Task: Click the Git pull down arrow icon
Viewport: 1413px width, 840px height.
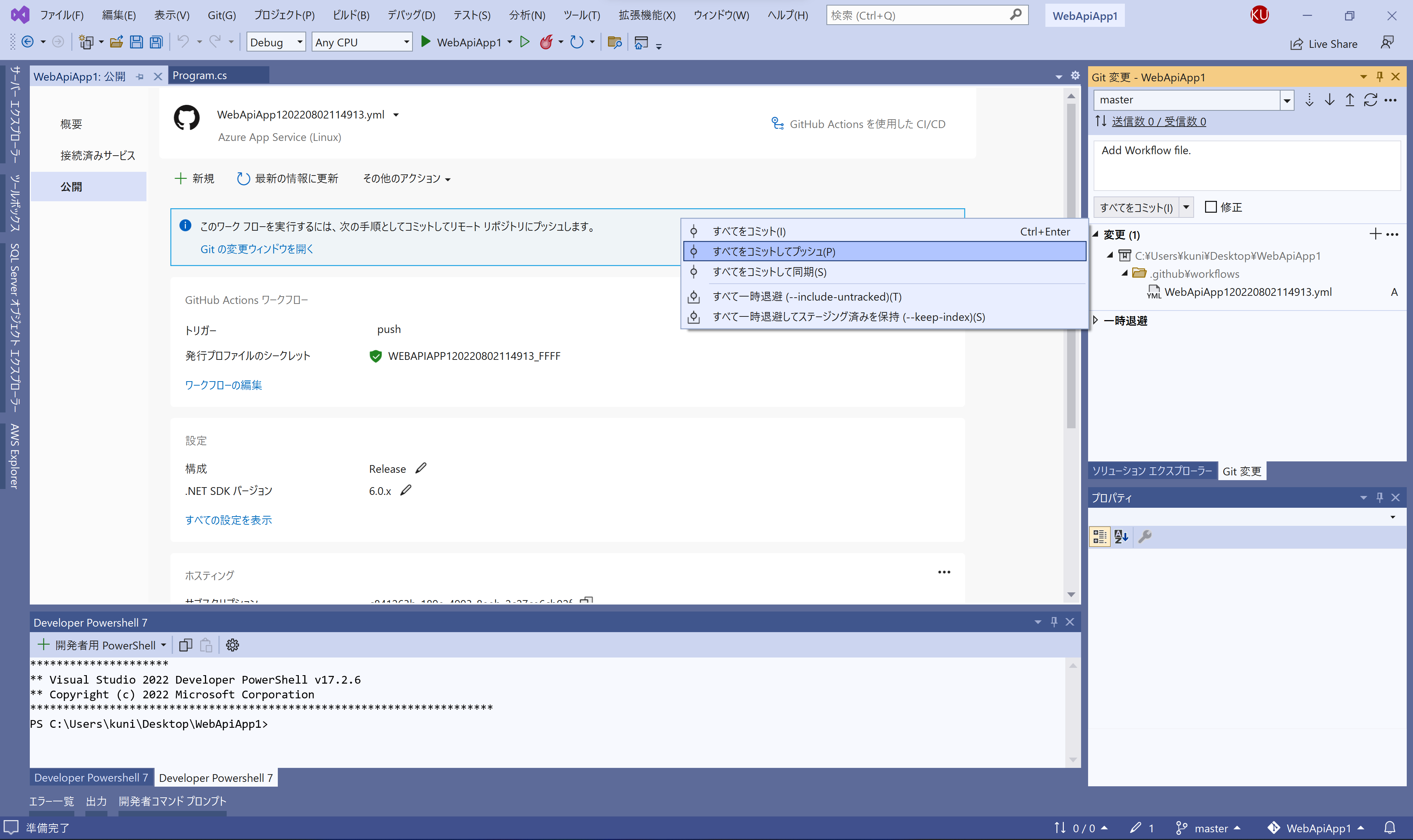Action: click(1329, 100)
